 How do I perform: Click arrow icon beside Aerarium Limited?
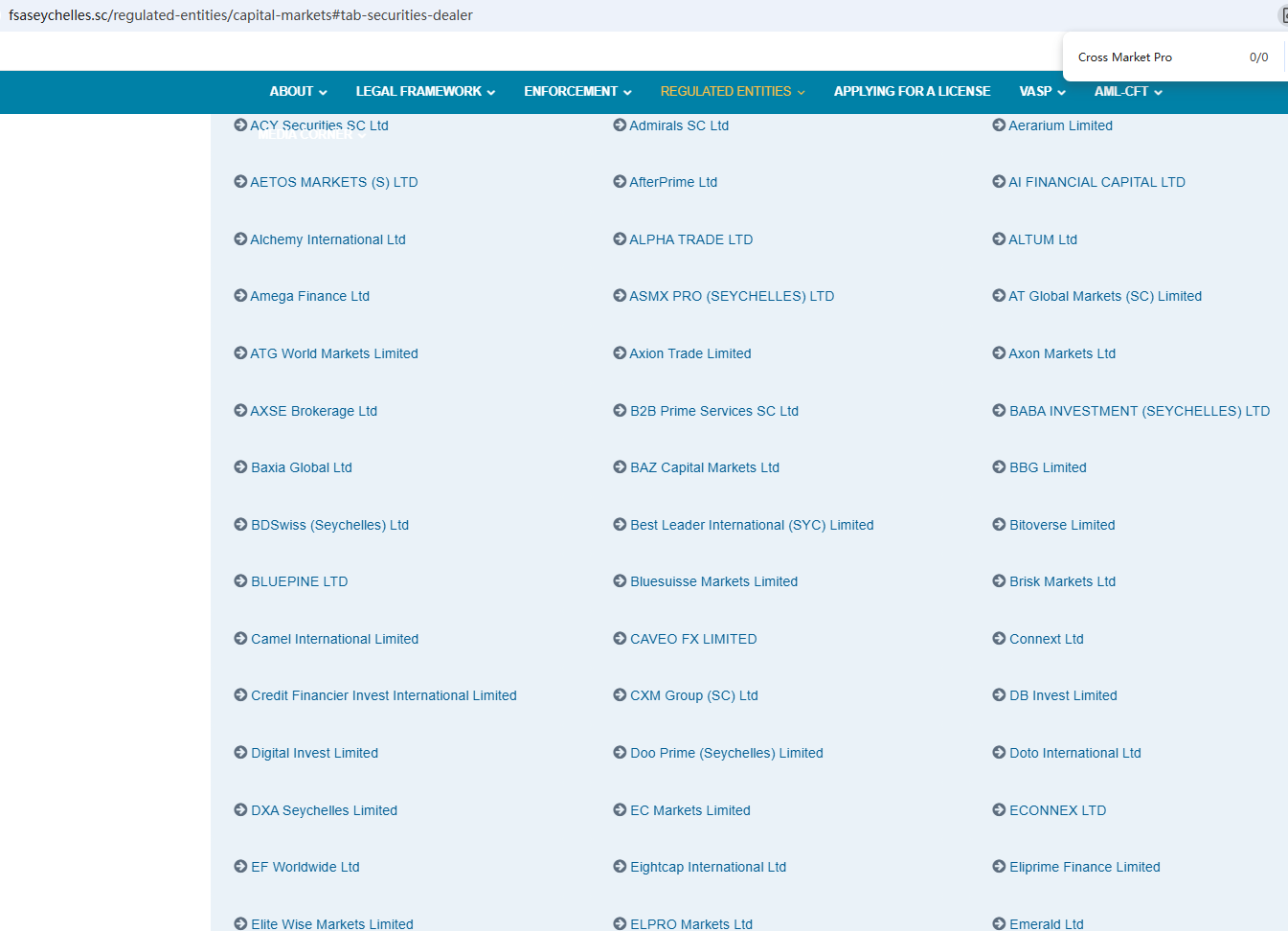coord(999,125)
